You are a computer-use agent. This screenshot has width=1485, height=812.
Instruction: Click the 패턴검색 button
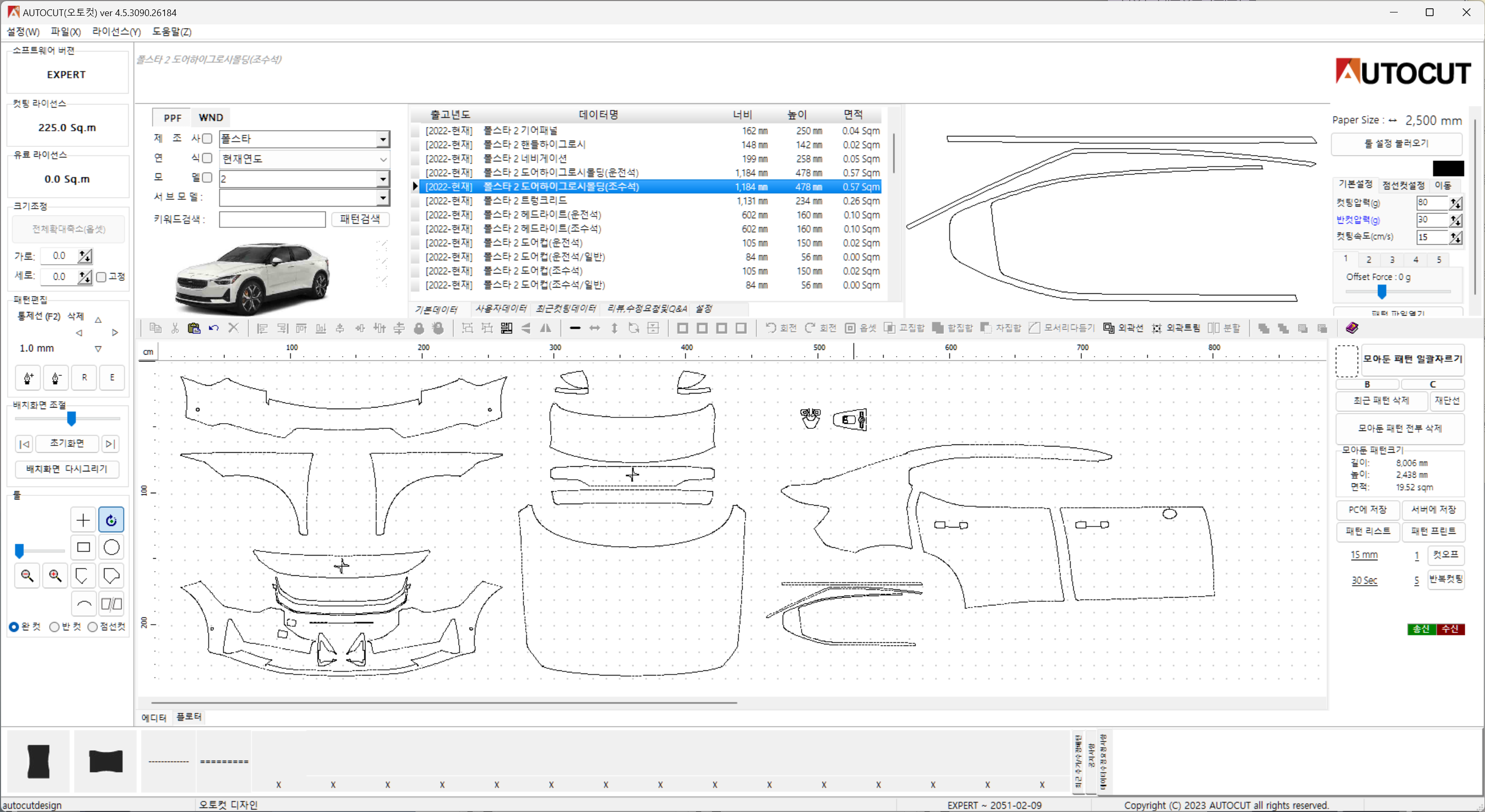click(360, 219)
